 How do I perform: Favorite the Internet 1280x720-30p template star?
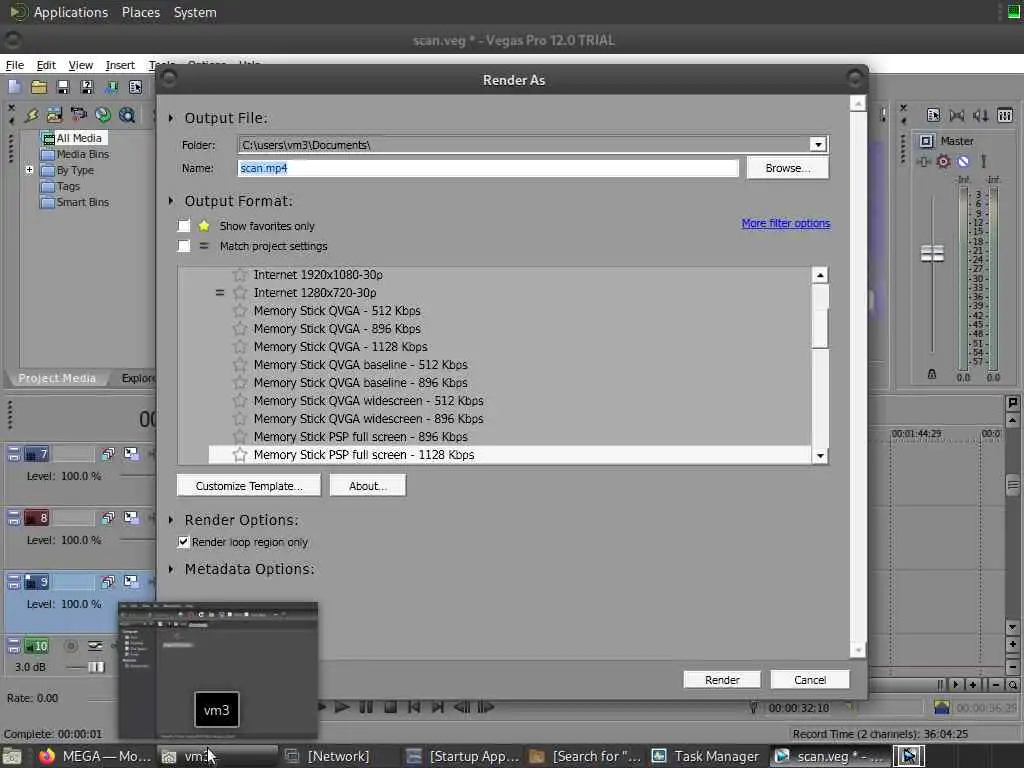tap(240, 293)
